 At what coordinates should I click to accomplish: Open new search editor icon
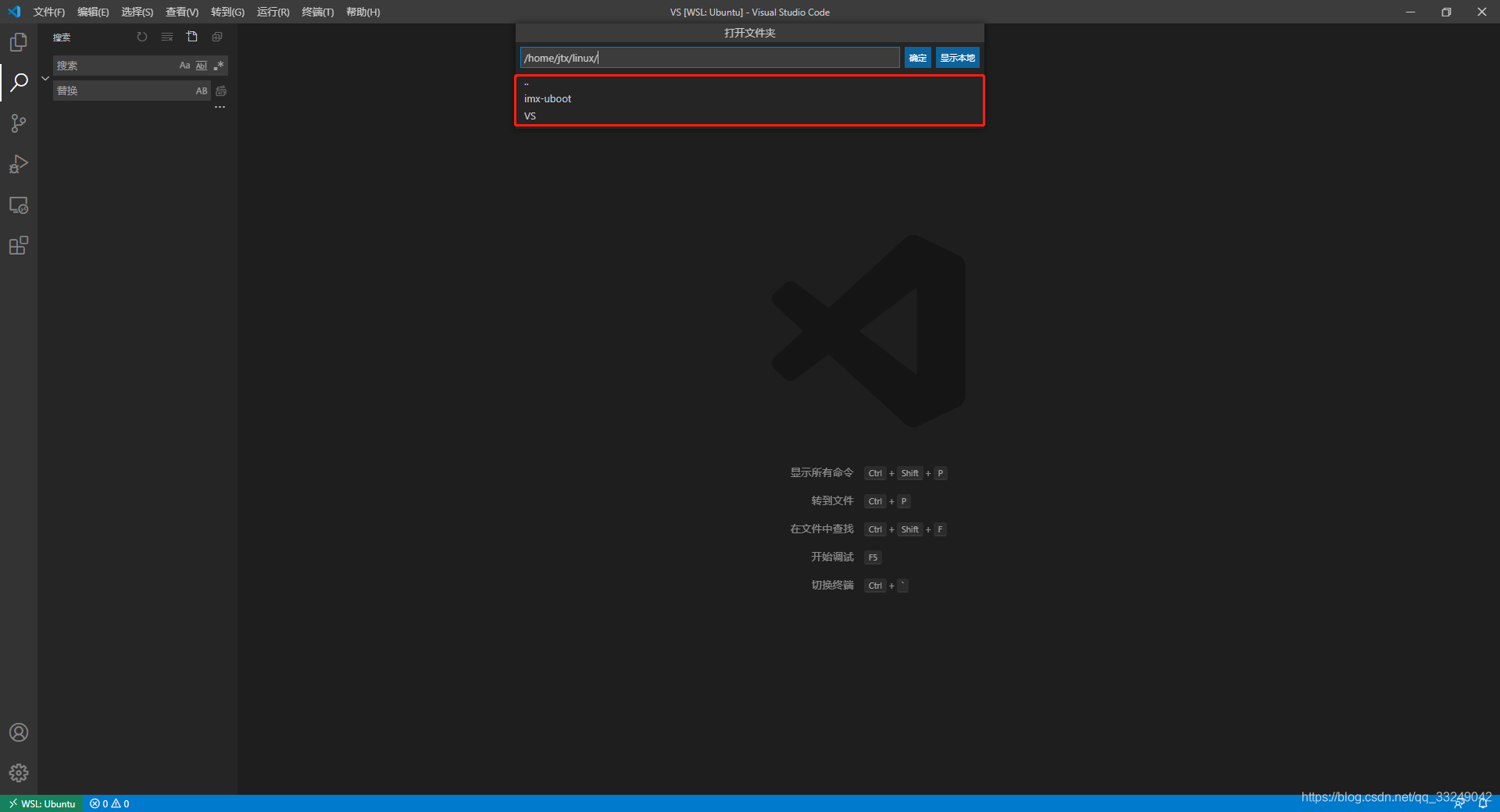(192, 37)
